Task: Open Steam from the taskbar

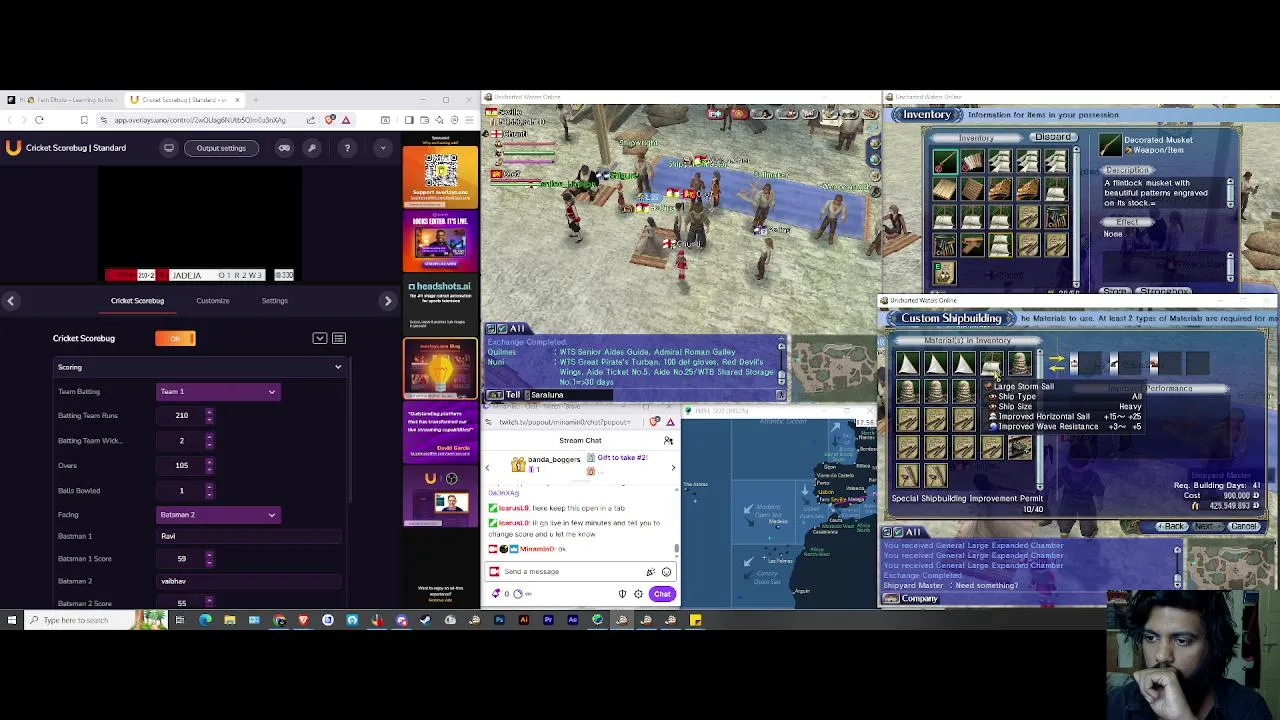Action: pos(425,620)
